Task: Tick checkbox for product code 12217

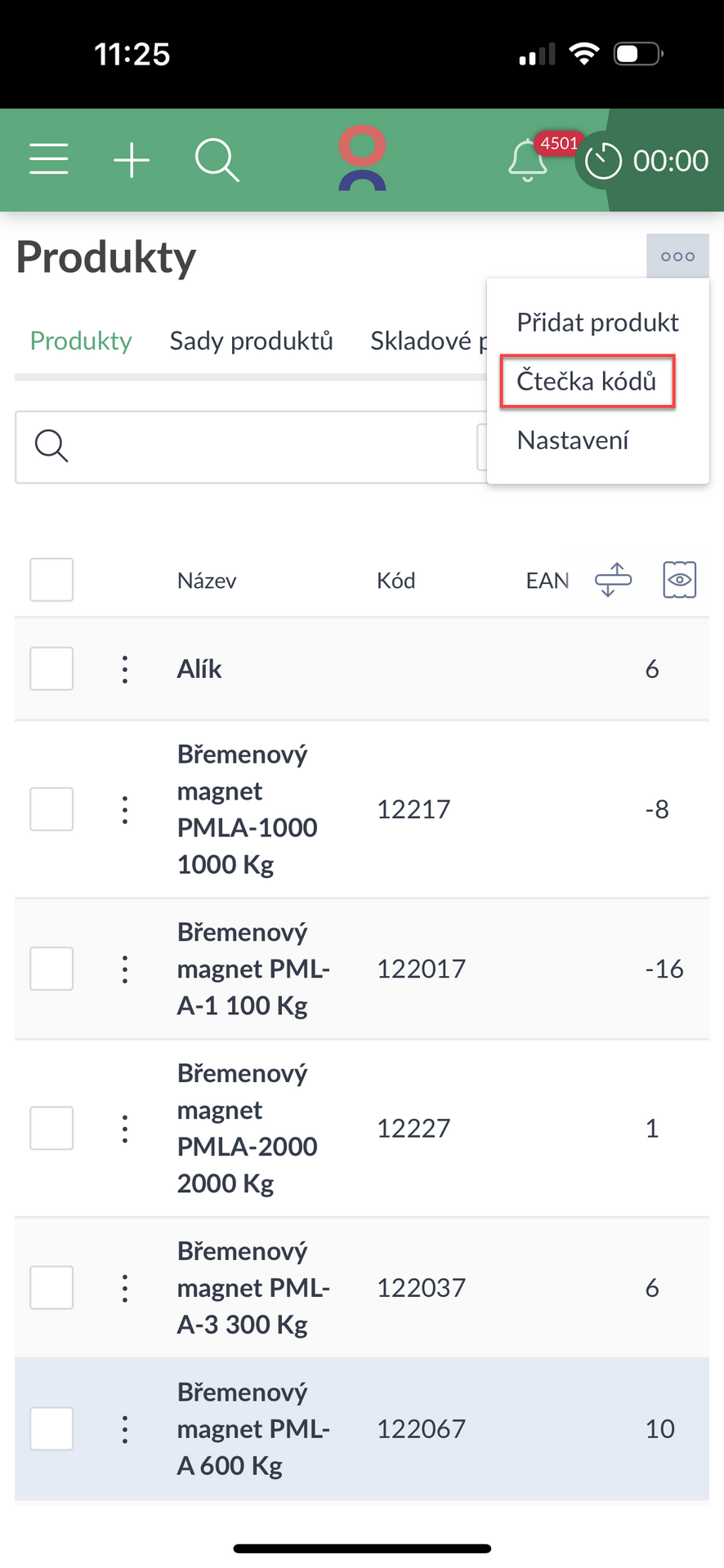Action: [x=51, y=809]
